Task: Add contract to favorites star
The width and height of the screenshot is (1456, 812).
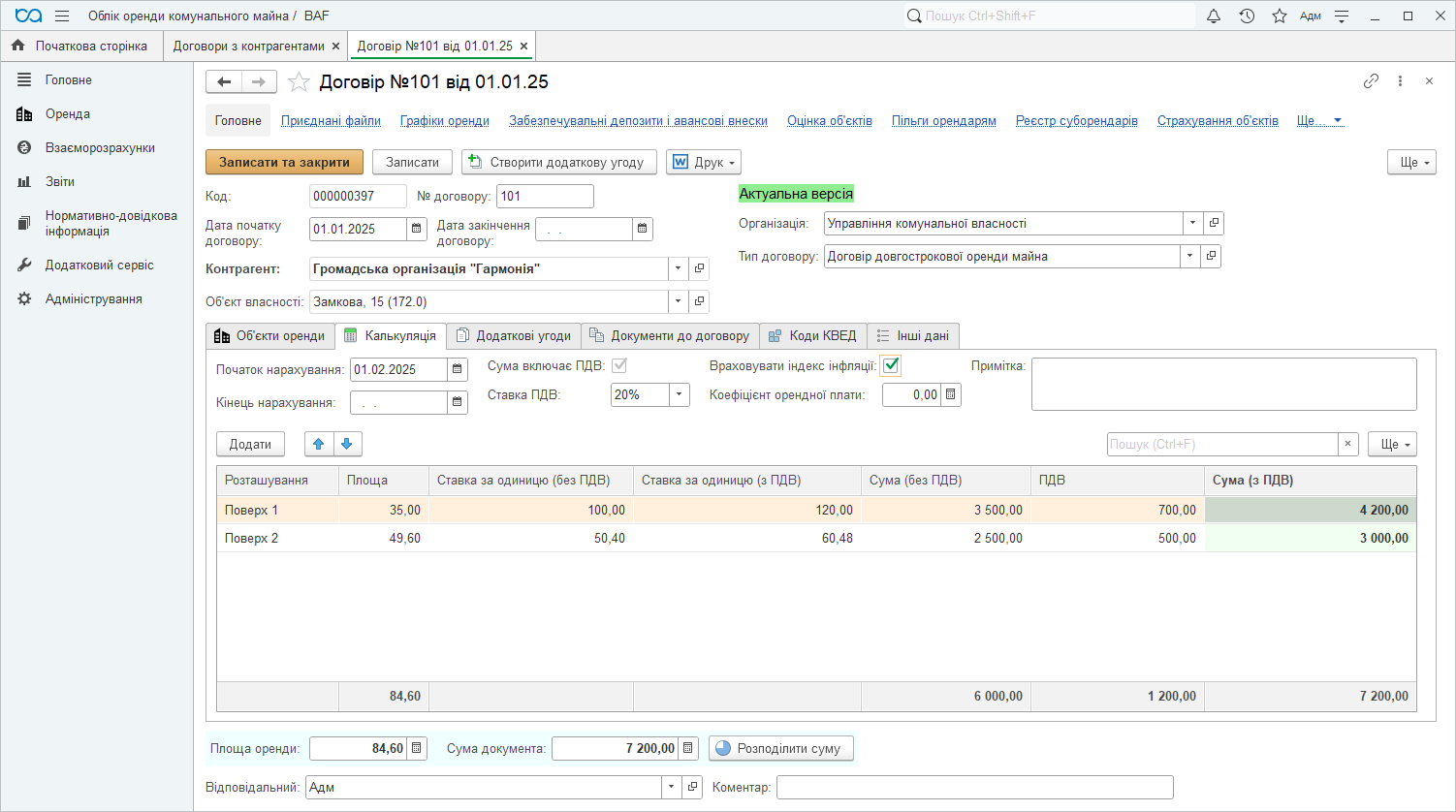Action: [x=300, y=82]
